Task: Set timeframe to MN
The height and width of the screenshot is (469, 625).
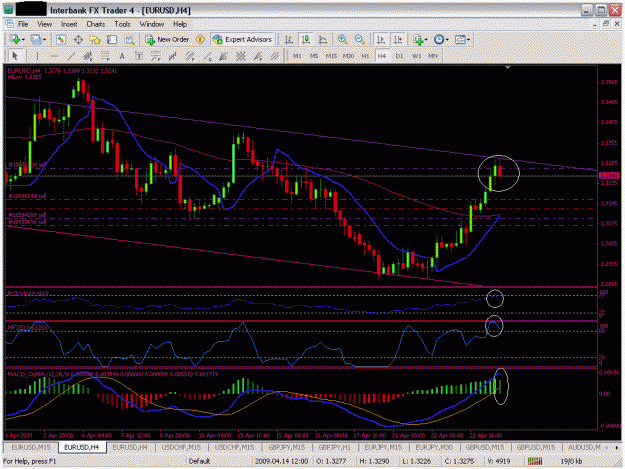Action: point(433,56)
